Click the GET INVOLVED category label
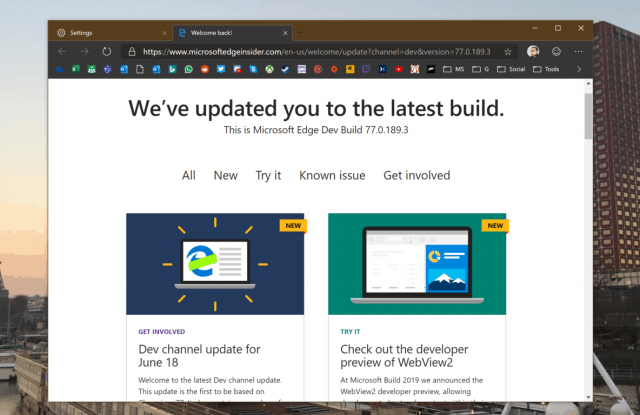640x415 pixels. [x=162, y=332]
